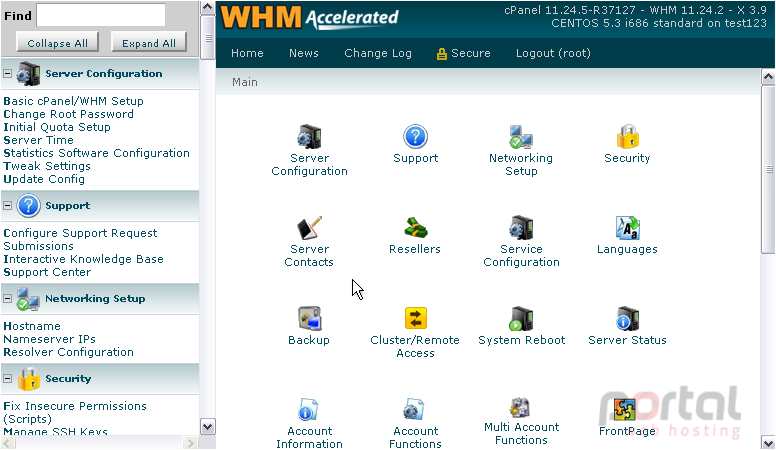Viewport: 776px width, 450px height.
Task: Open Update Config link
Action: click(x=44, y=179)
